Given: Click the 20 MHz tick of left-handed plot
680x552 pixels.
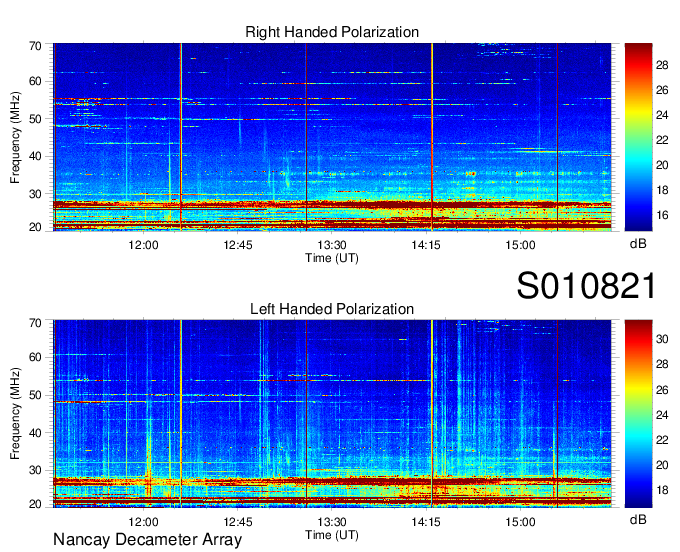Looking at the screenshot, I should [x=36, y=504].
